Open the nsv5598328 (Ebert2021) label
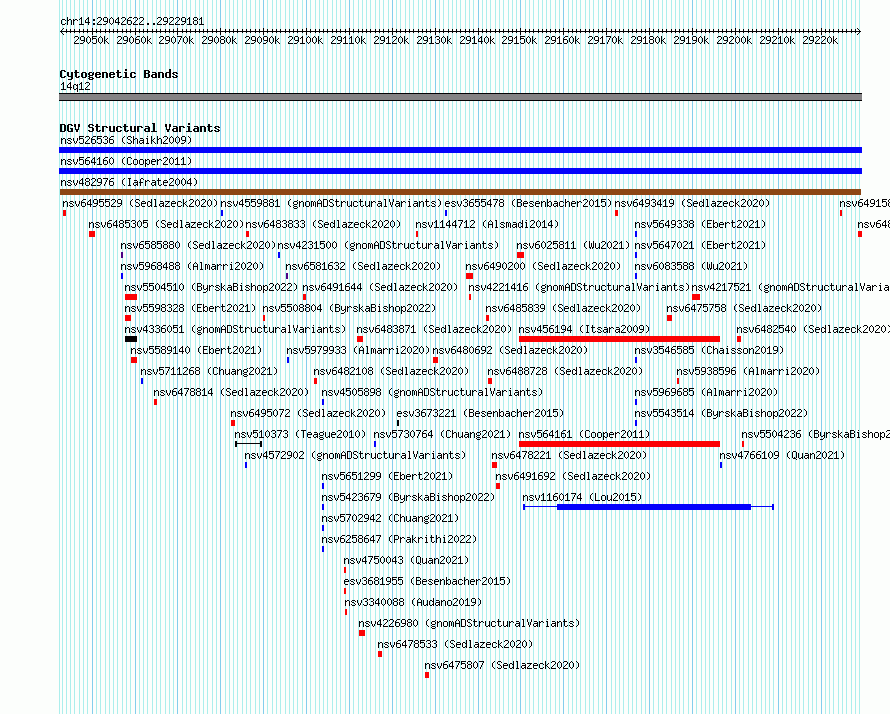Image resolution: width=890 pixels, height=714 pixels. (x=190, y=308)
